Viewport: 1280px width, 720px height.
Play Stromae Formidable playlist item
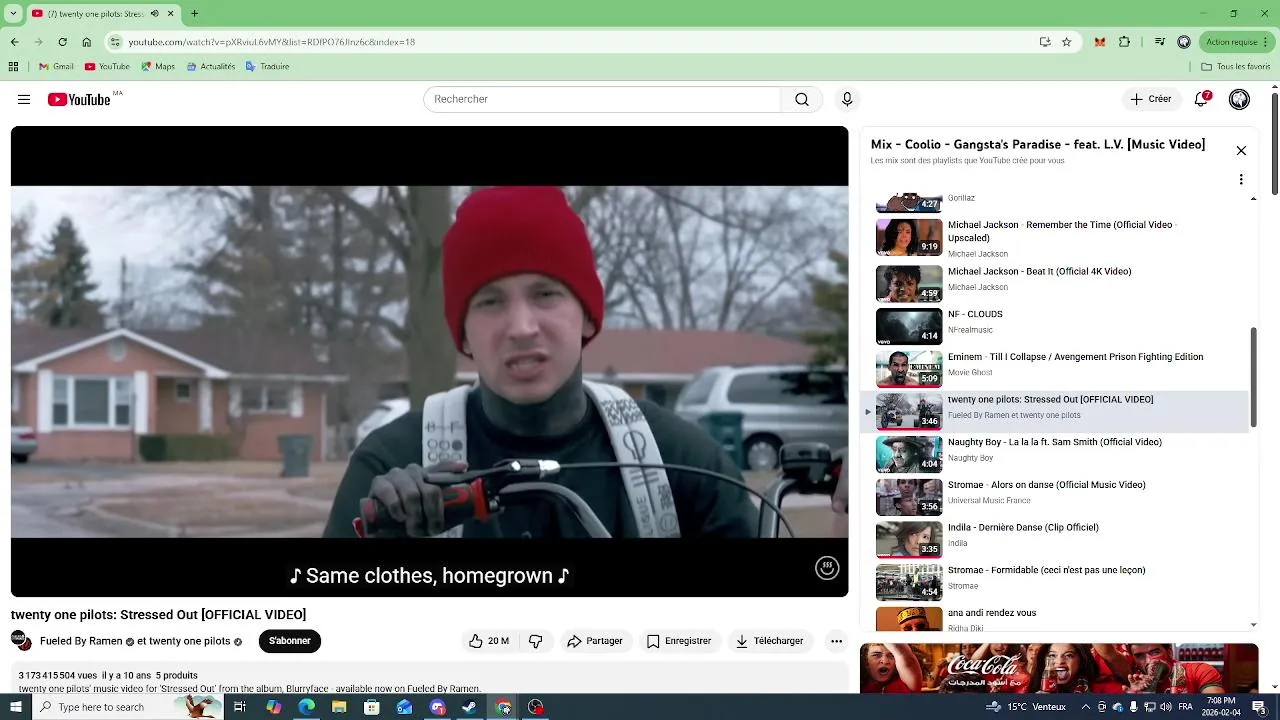[1055, 582]
